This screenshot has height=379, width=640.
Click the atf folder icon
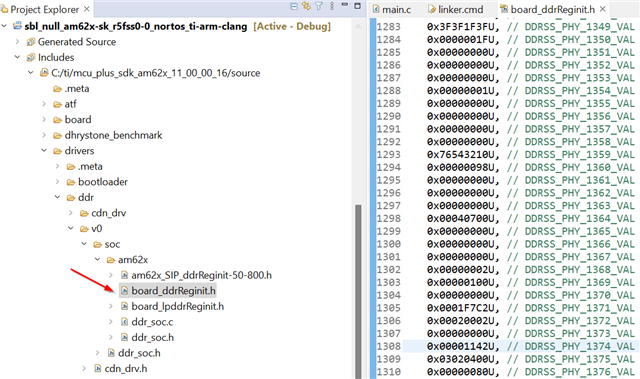(x=57, y=104)
